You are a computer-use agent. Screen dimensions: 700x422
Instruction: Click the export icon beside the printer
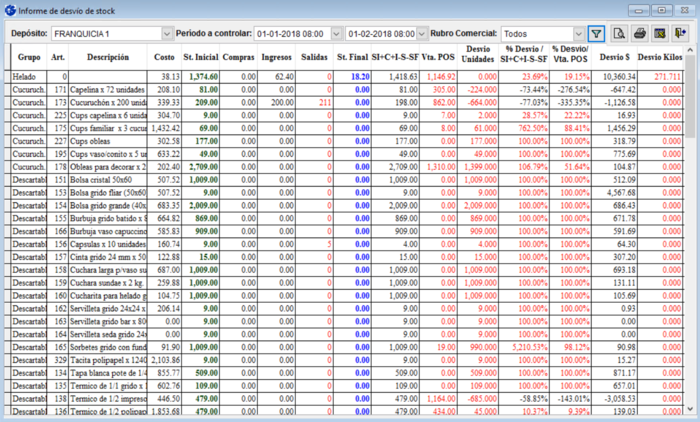pos(659,33)
